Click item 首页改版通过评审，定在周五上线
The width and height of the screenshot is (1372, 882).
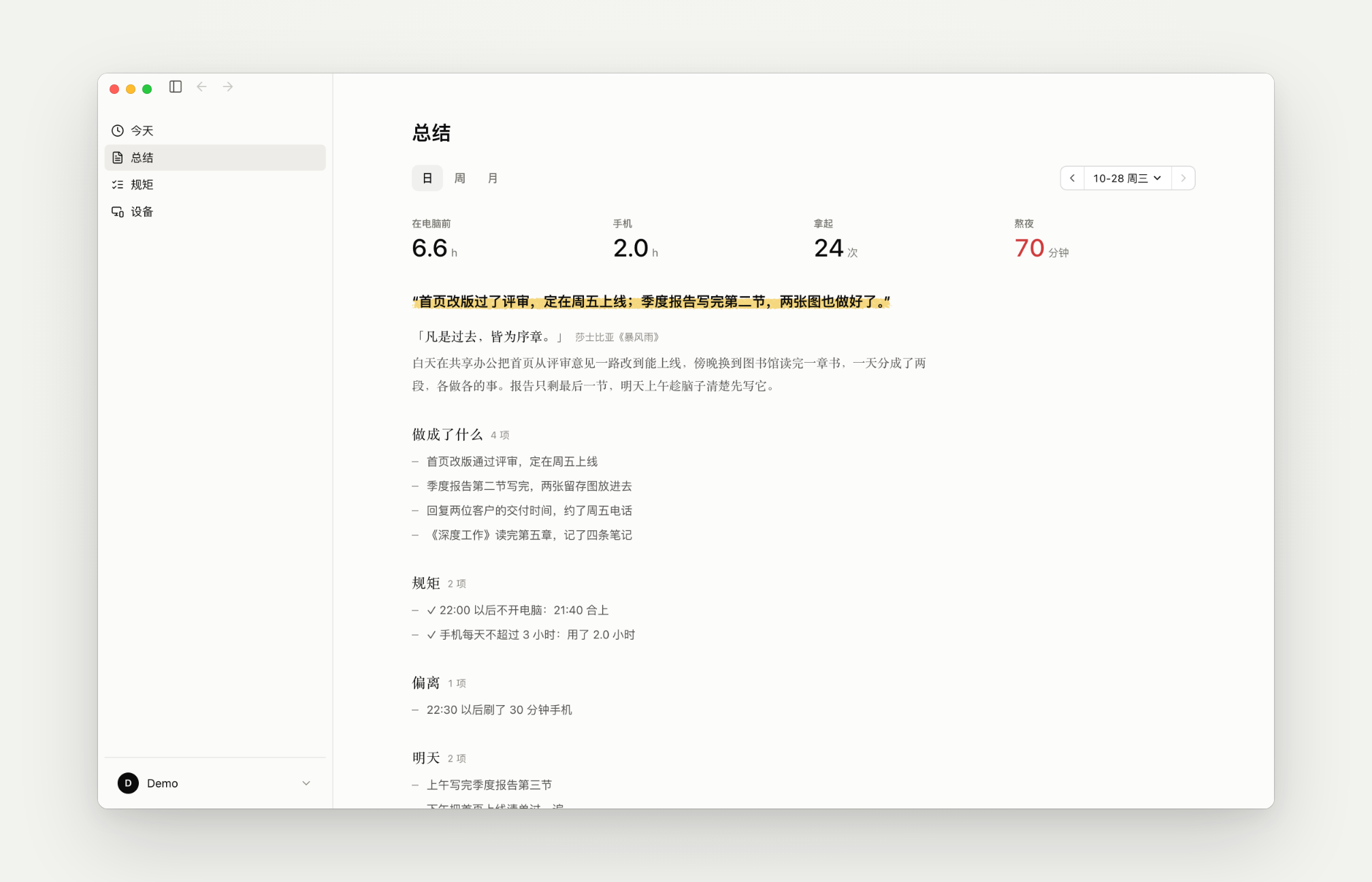512,462
